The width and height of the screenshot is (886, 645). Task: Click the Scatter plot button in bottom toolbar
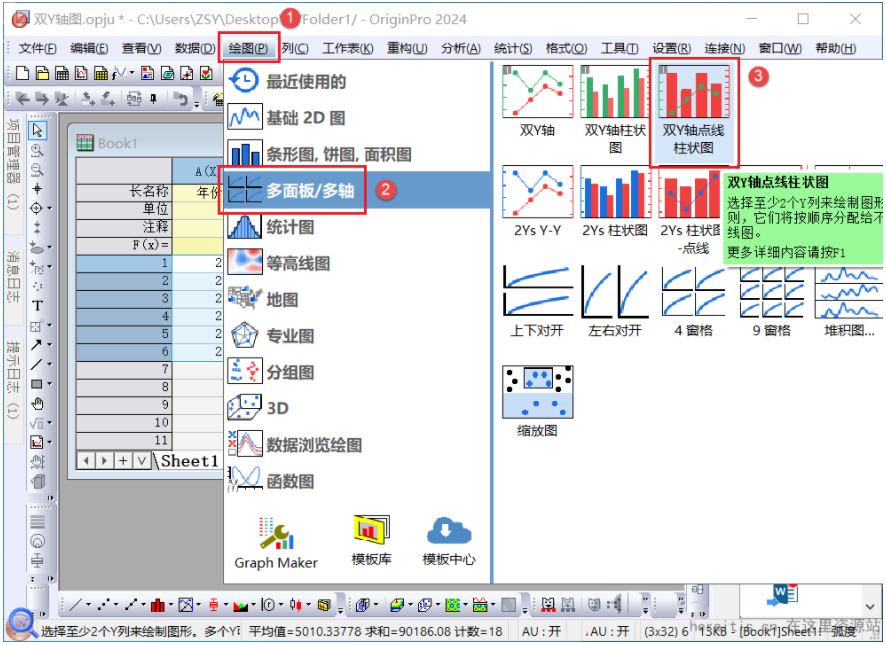point(103,605)
